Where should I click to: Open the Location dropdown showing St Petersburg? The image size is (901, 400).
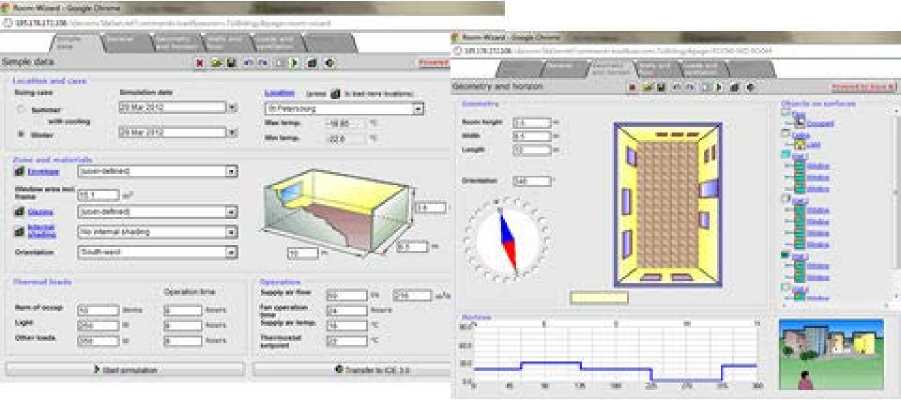[x=344, y=109]
